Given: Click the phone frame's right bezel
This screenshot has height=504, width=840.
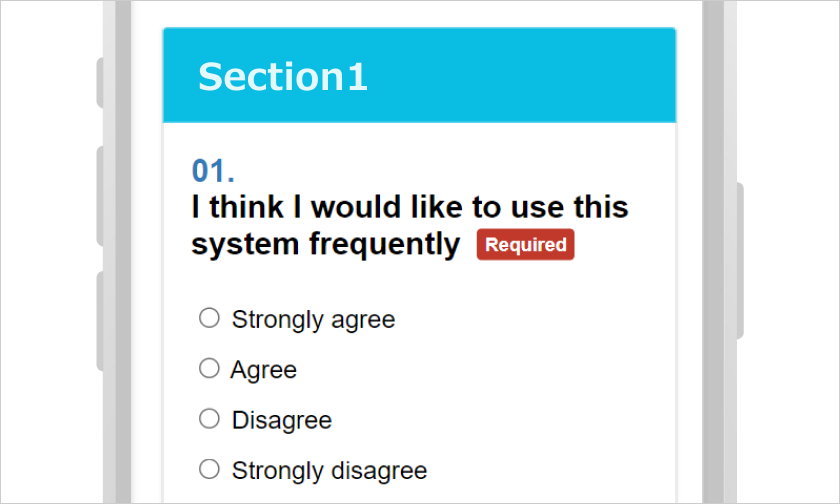Looking at the screenshot, I should pos(713,250).
